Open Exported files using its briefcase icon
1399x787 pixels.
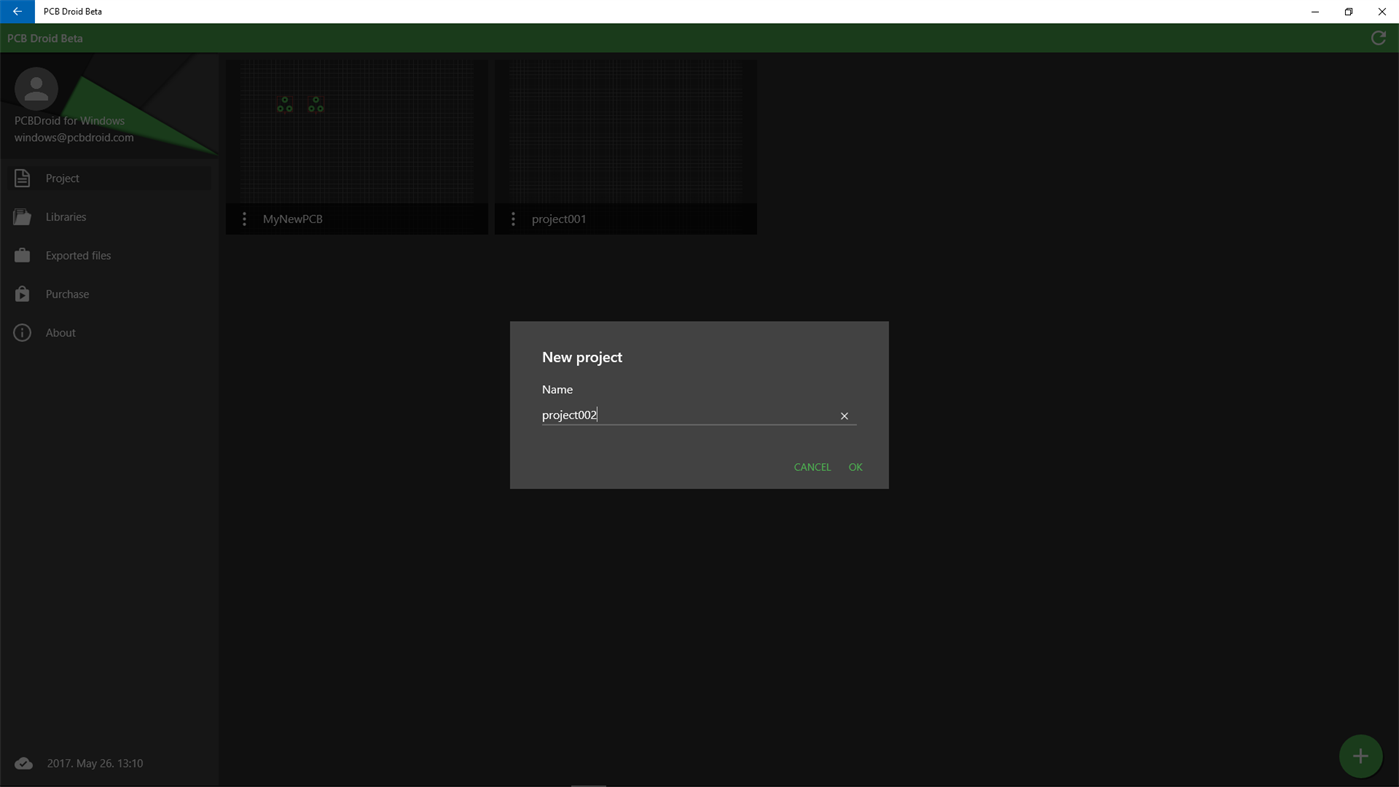(22, 255)
